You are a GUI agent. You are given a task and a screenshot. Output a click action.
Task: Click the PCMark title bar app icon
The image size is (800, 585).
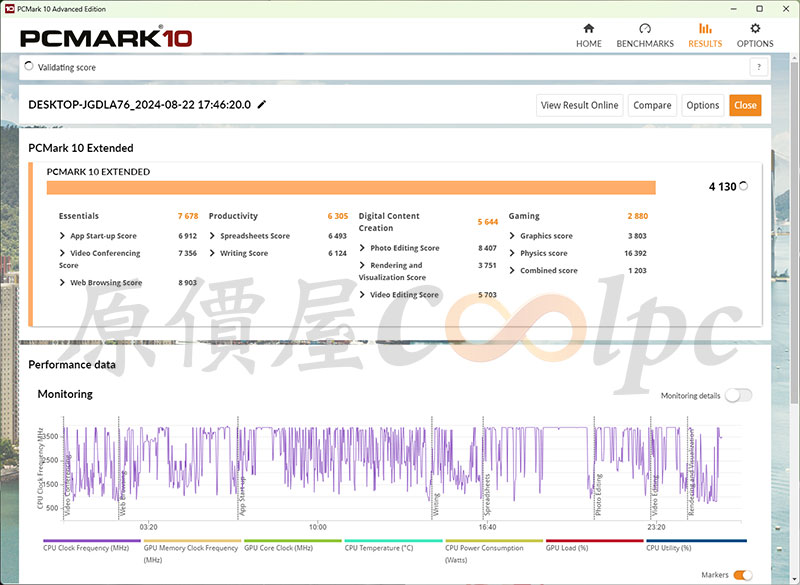pyautogui.click(x=9, y=9)
